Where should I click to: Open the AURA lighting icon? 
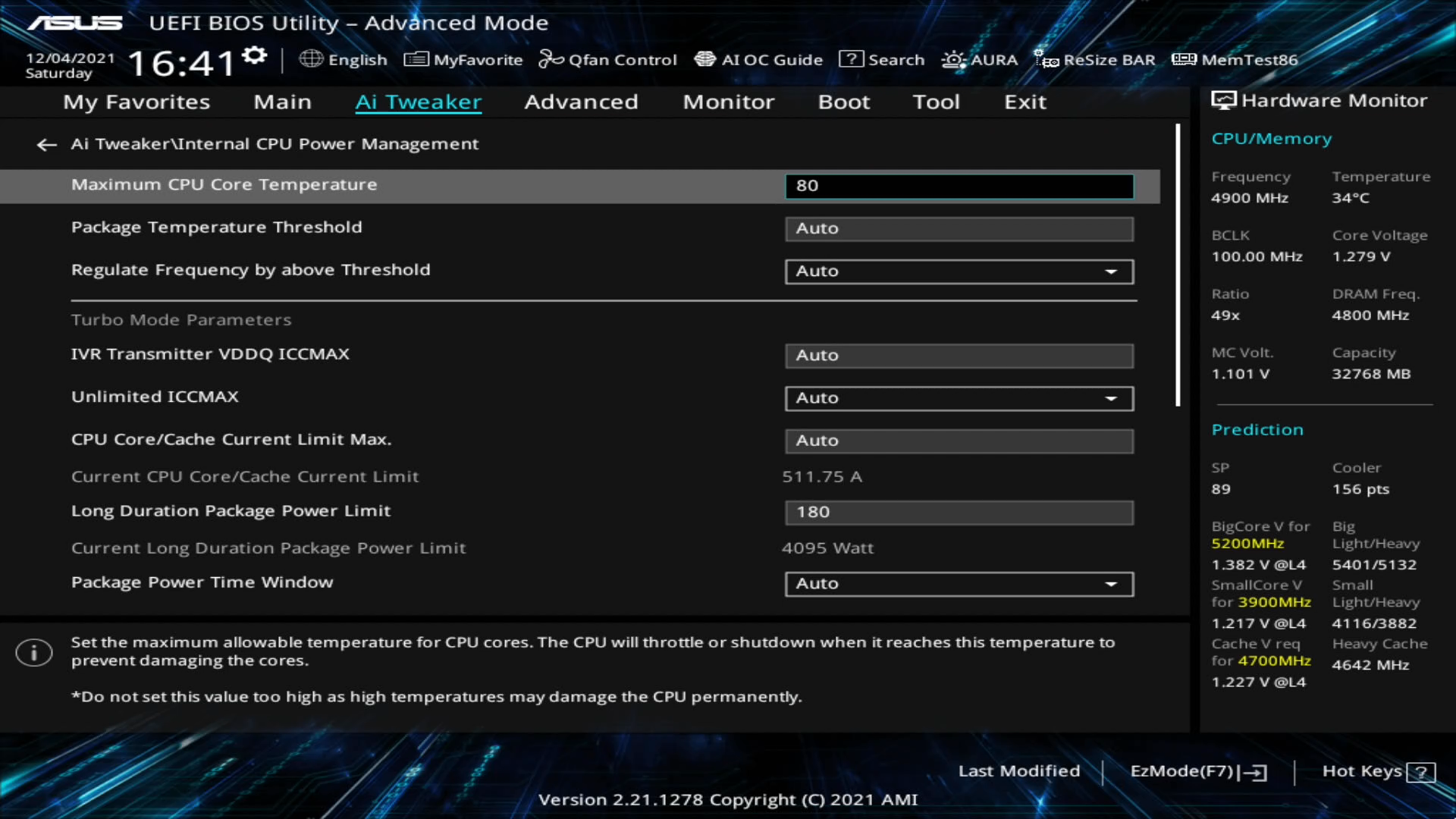click(x=953, y=59)
